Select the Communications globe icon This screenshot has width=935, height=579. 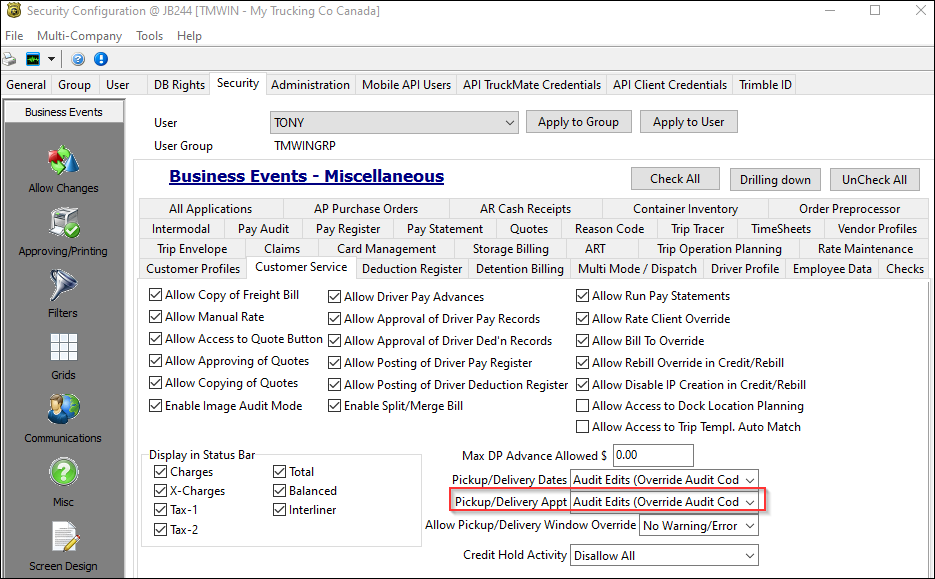point(63,410)
